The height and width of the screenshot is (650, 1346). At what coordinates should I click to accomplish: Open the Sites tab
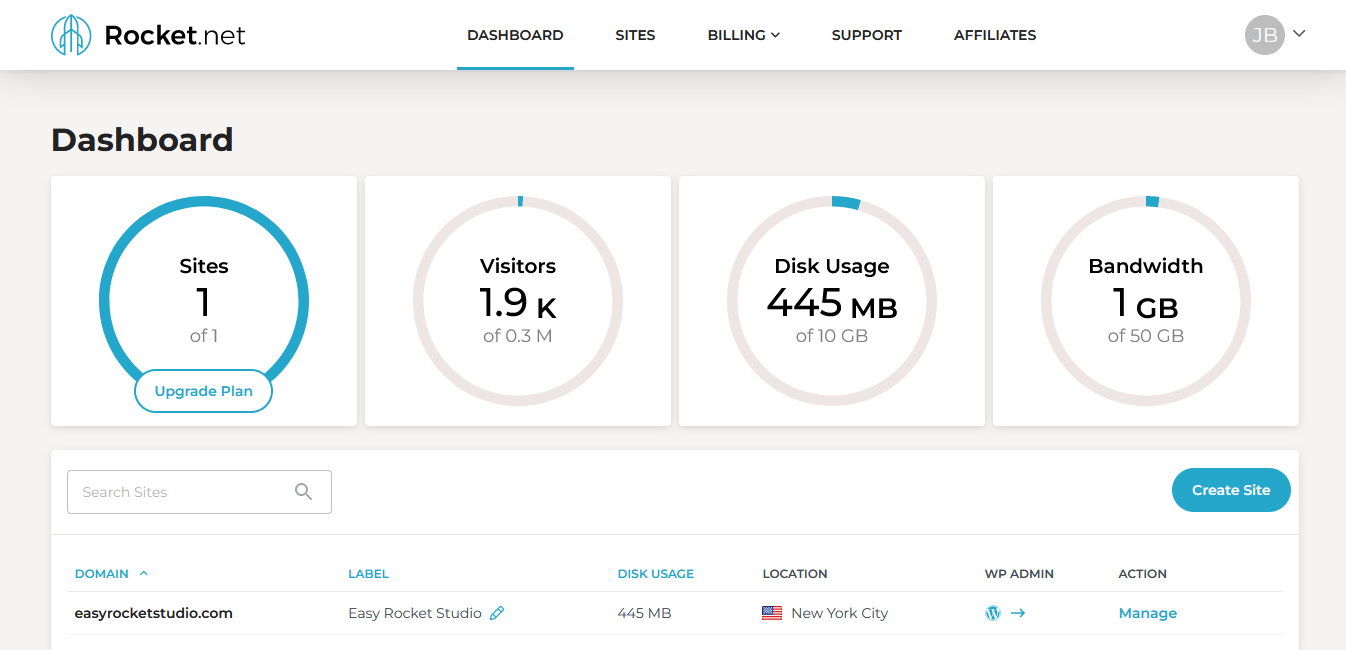coord(635,35)
